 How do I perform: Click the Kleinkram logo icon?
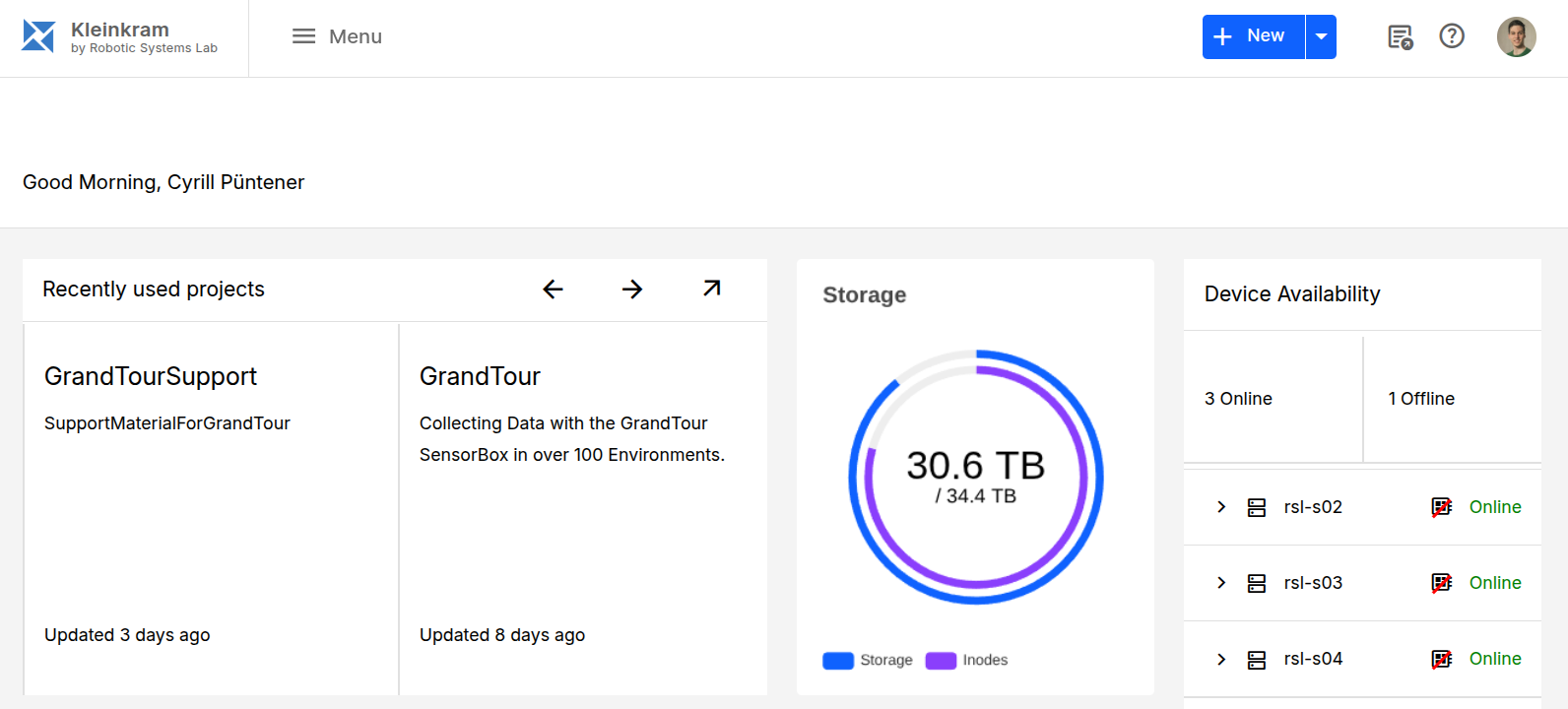38,36
